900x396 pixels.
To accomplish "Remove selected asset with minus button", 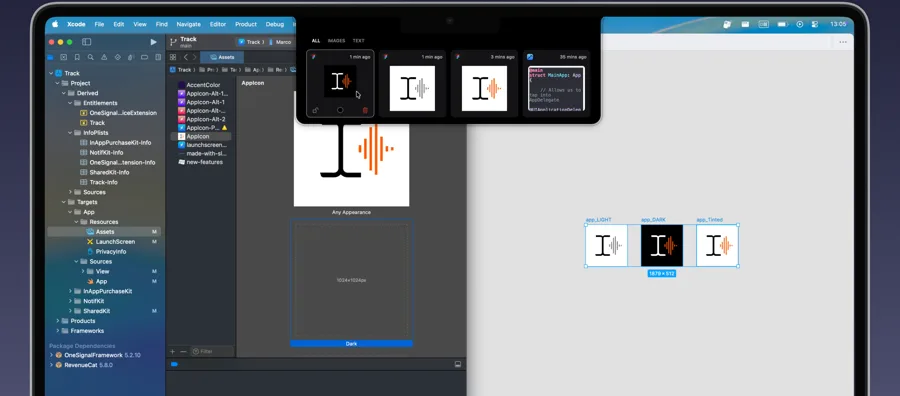I will (183, 351).
